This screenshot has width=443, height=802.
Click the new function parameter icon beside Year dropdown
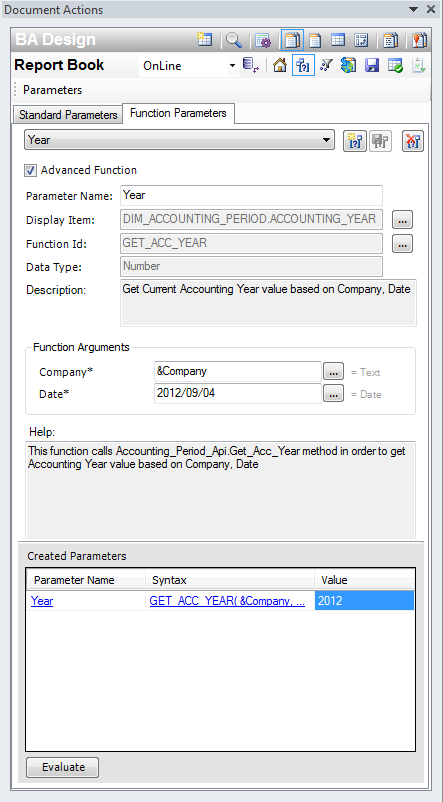(355, 141)
